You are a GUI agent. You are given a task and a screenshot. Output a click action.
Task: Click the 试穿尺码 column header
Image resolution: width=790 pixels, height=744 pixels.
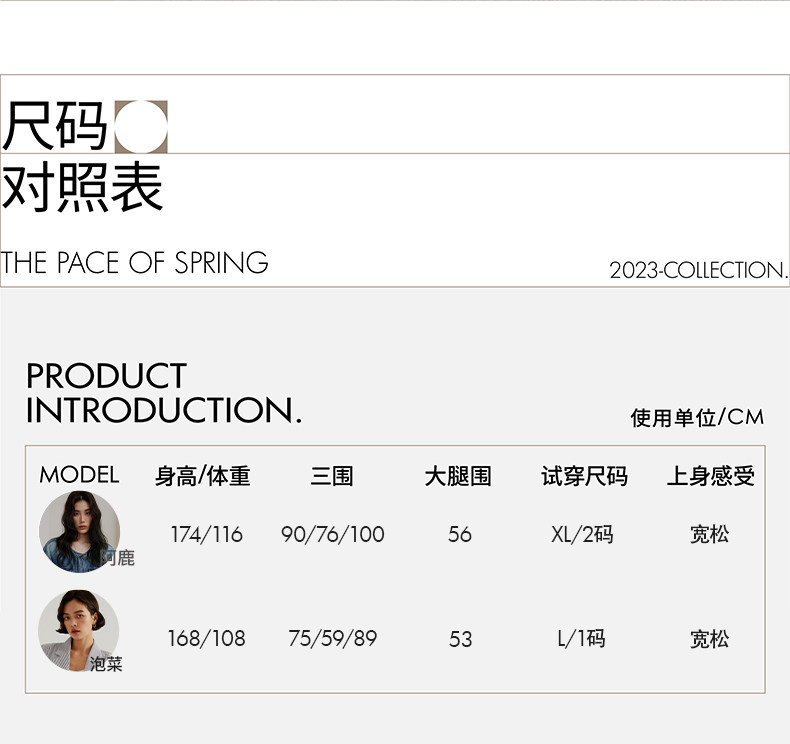(584, 476)
